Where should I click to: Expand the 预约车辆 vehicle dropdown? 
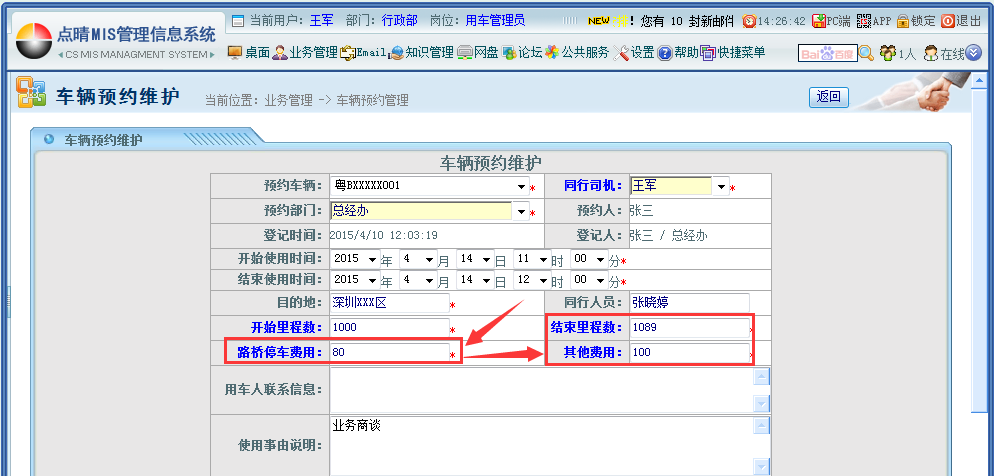pos(520,187)
